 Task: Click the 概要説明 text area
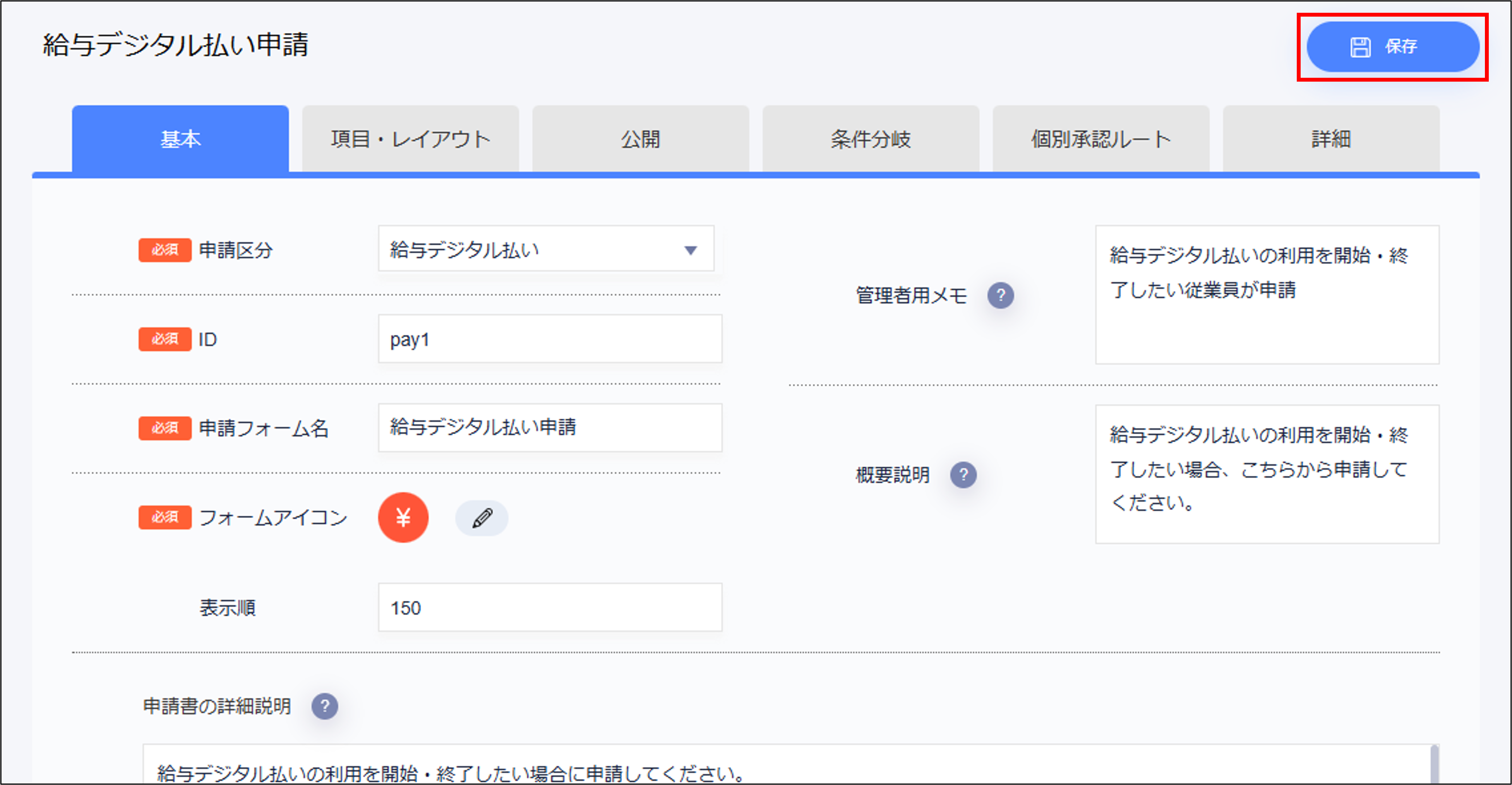click(x=1267, y=475)
